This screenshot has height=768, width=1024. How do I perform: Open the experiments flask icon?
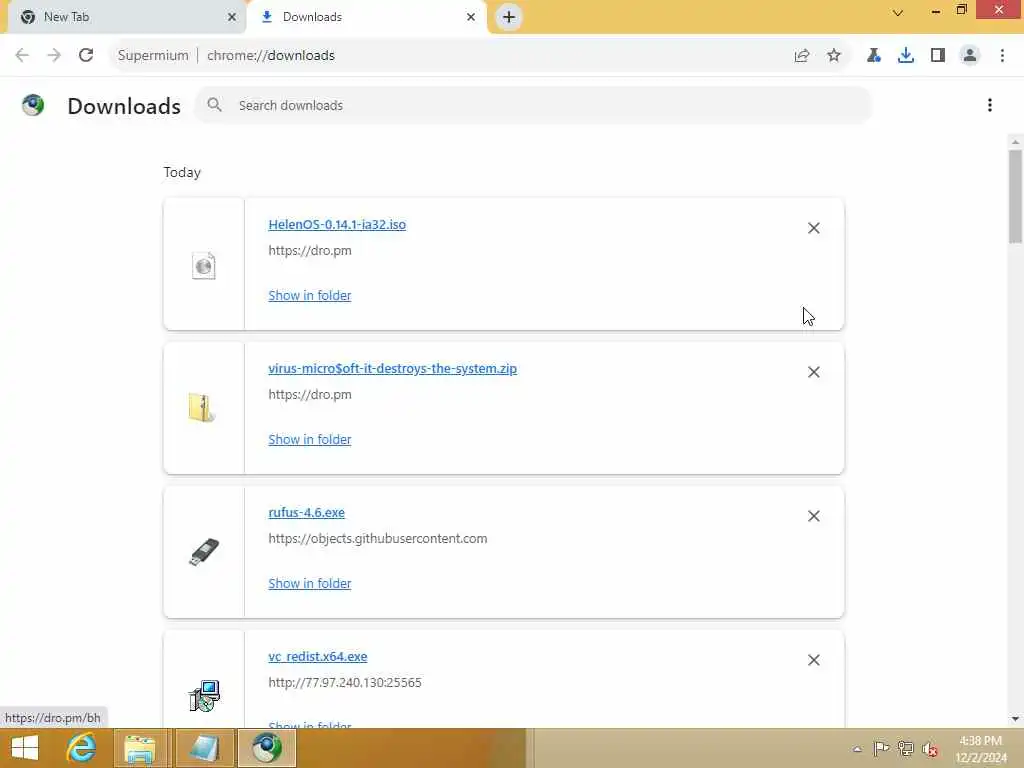coord(874,56)
